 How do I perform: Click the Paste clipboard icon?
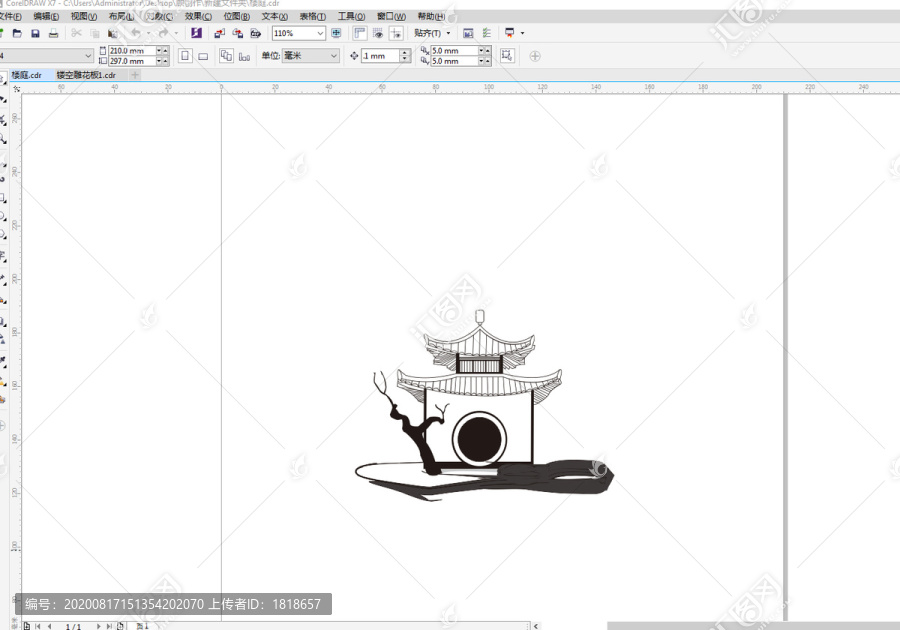[x=112, y=33]
